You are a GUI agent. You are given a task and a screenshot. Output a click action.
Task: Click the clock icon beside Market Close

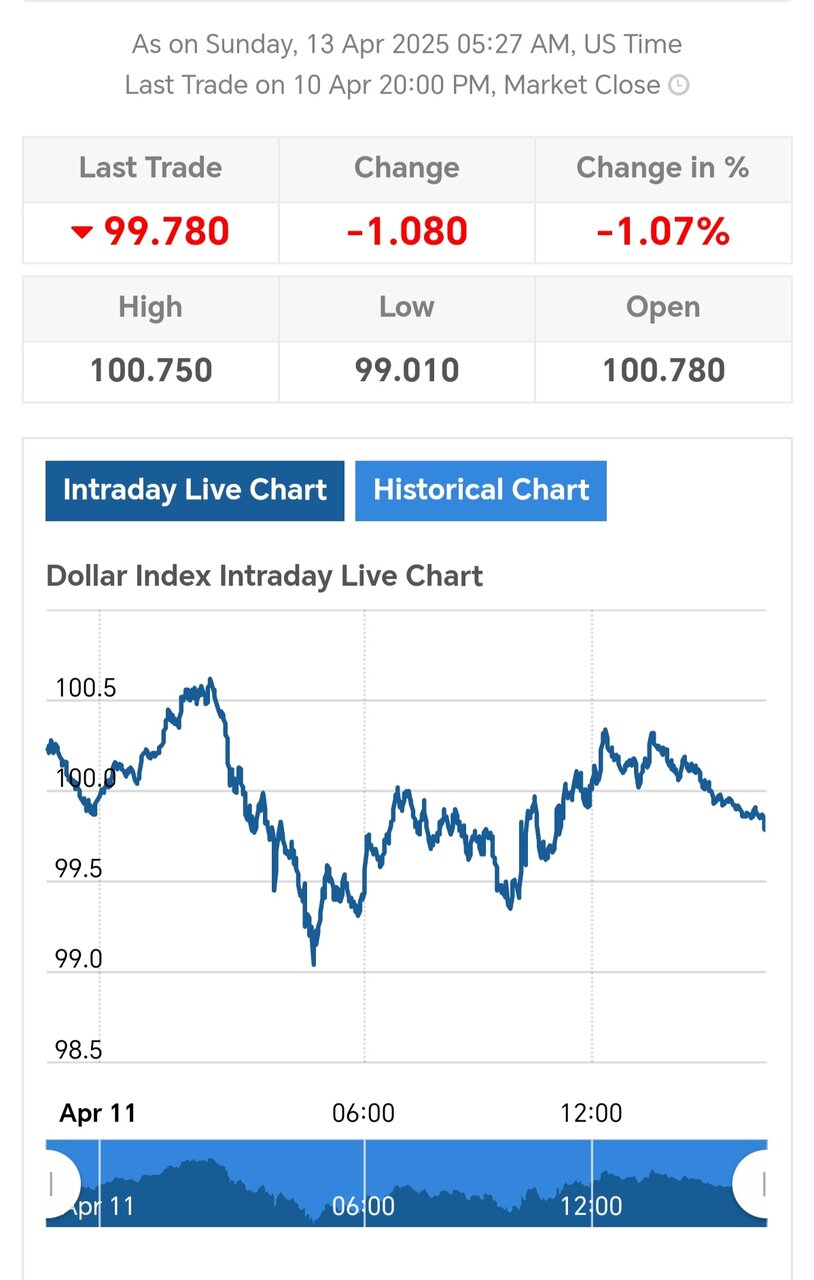678,85
